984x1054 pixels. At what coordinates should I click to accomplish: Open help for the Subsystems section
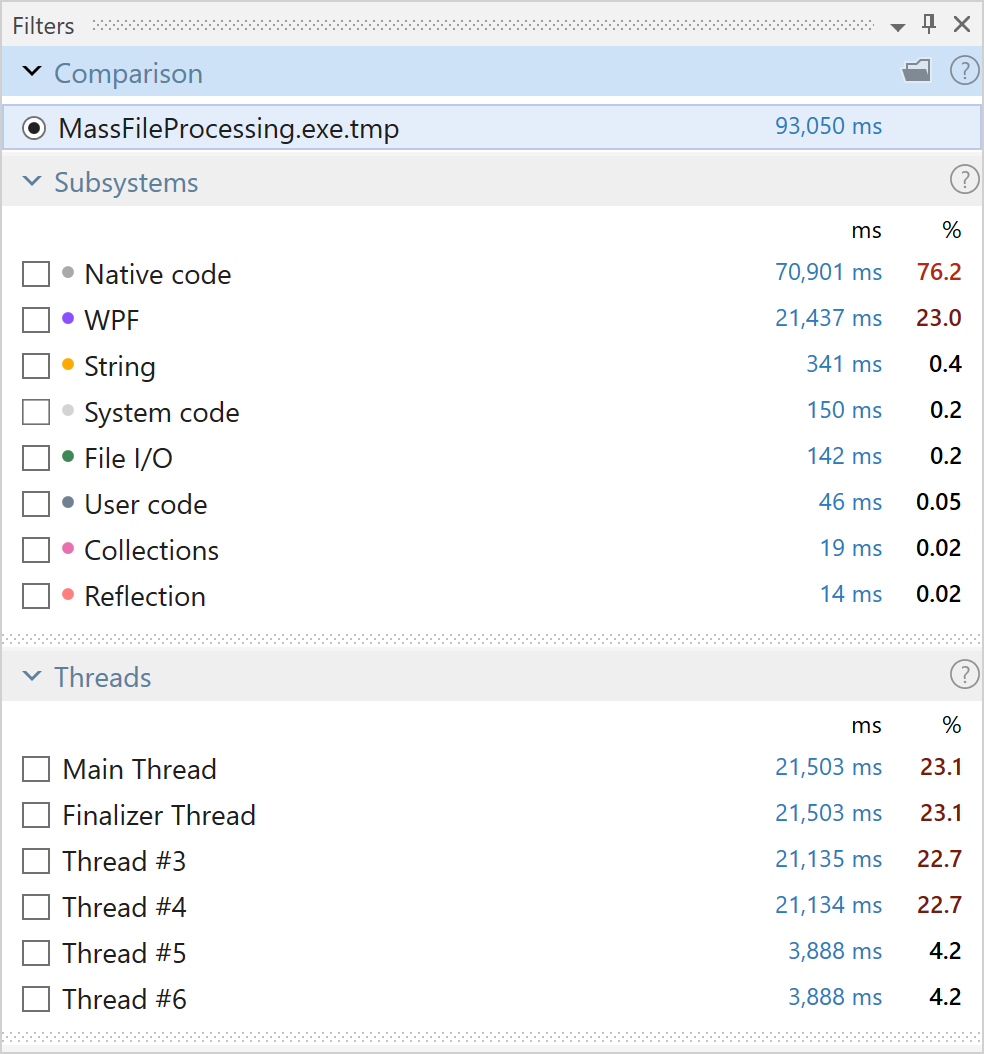tap(963, 180)
